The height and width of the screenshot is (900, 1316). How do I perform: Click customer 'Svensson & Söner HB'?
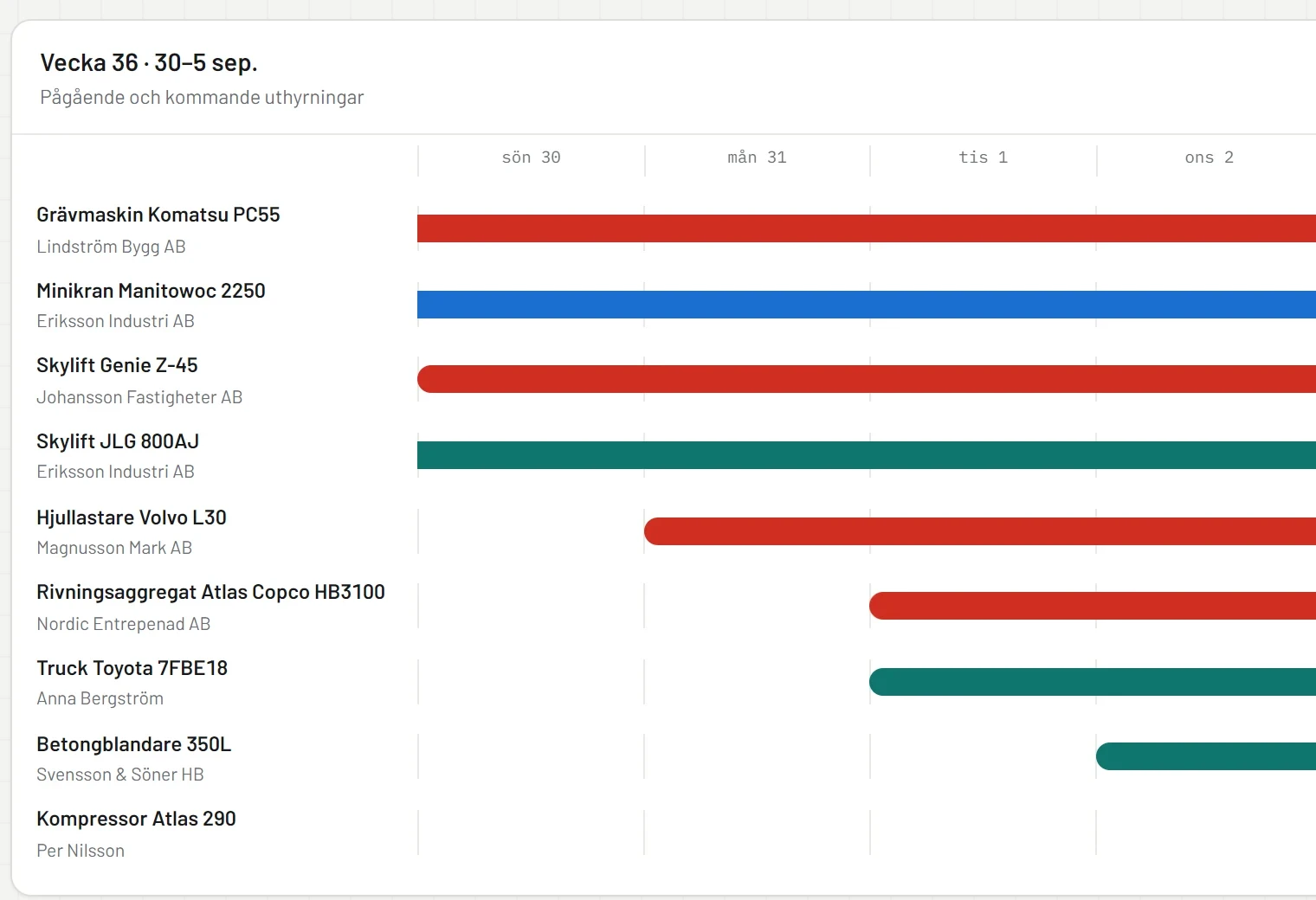click(120, 775)
